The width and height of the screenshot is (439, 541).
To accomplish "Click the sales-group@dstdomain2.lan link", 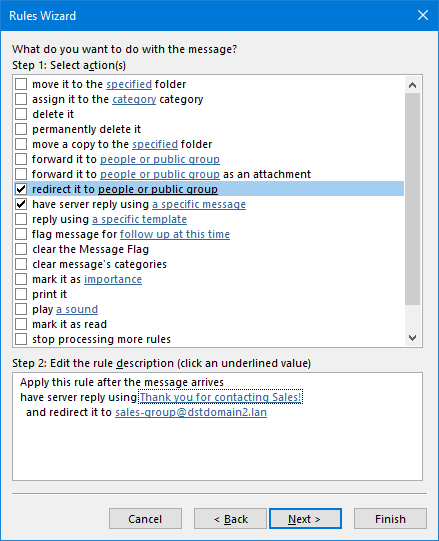I will 191,412.
